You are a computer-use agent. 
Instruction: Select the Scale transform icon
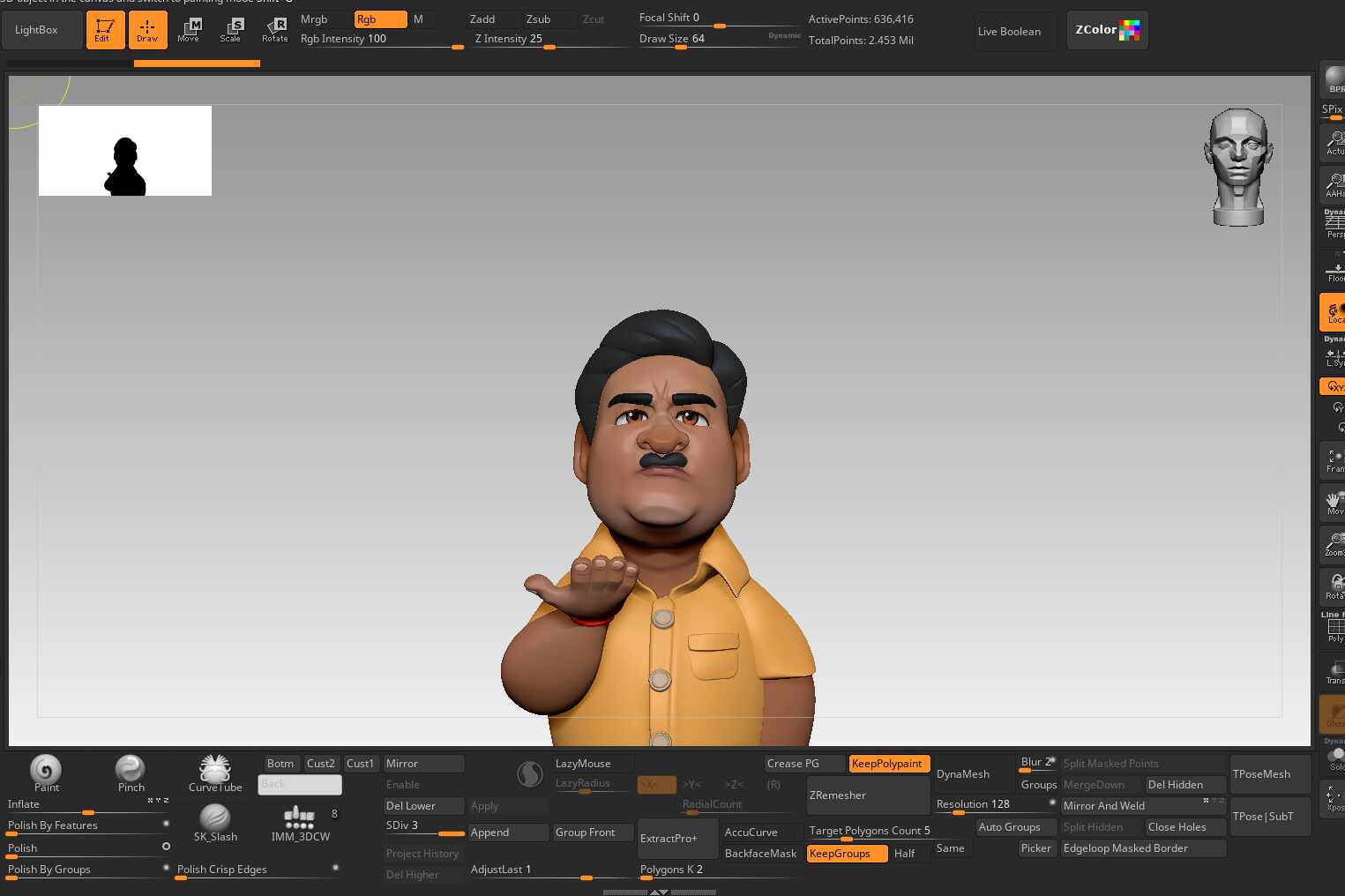[x=231, y=30]
